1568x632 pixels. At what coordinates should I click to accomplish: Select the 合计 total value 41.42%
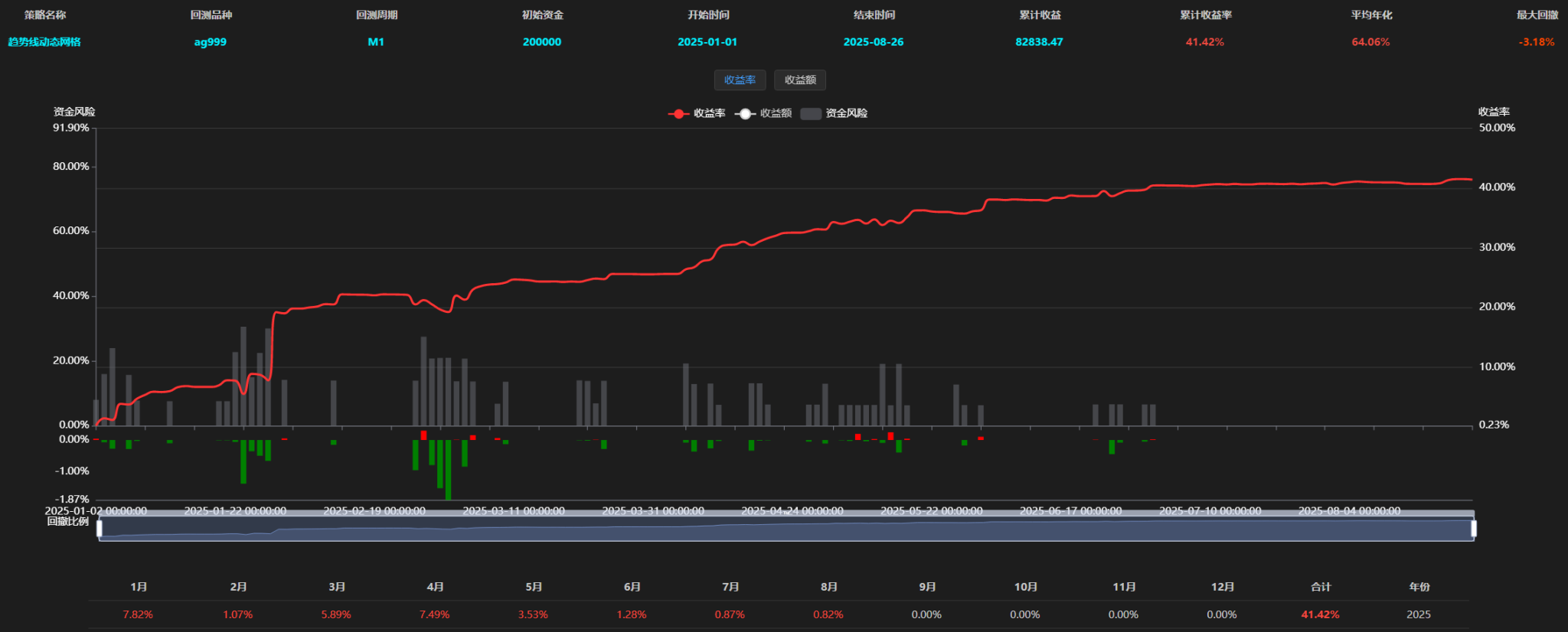coord(1320,614)
